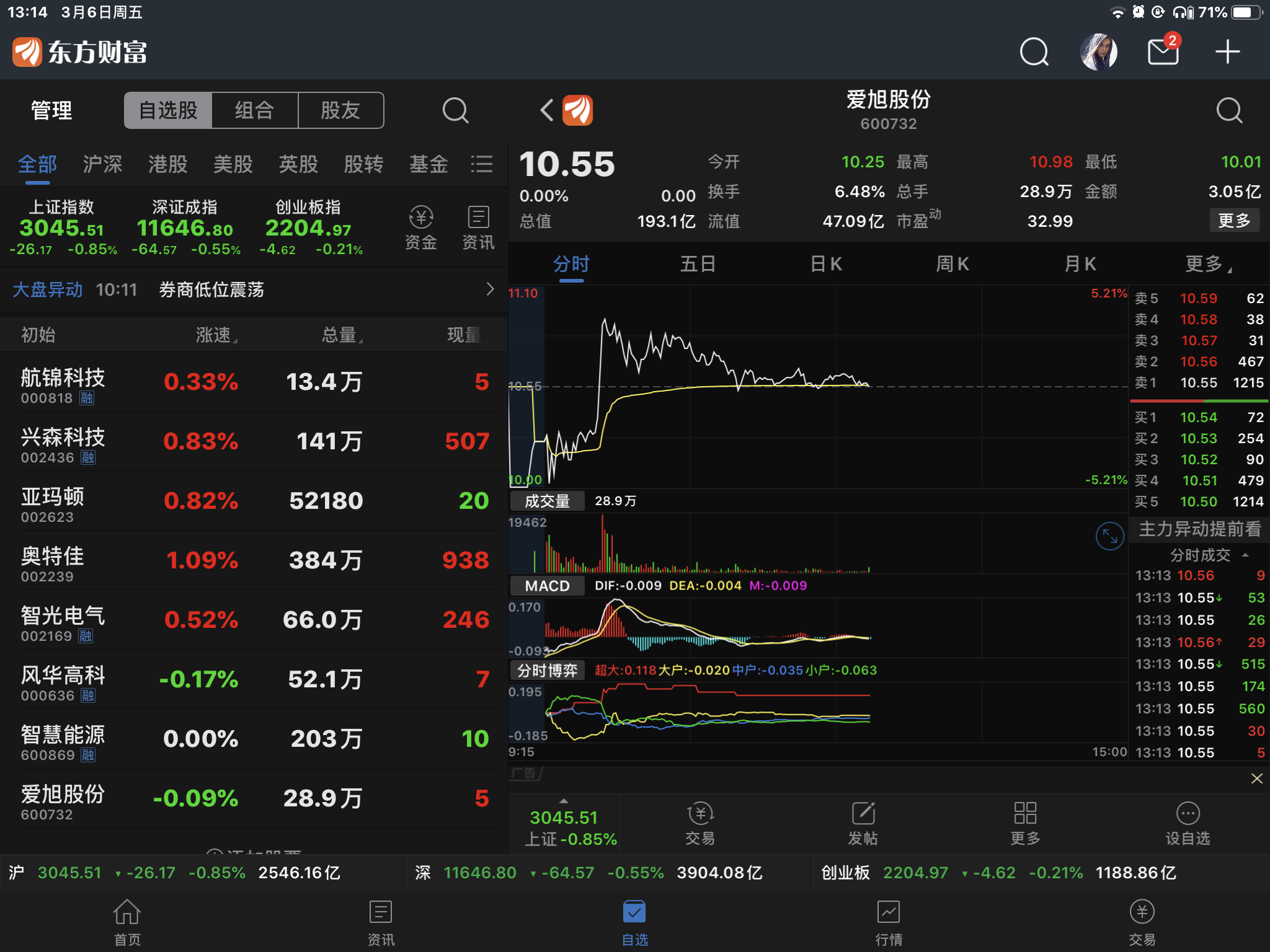This screenshot has height=952, width=1270.
Task: Sort list by 涨速 column
Action: [x=216, y=335]
